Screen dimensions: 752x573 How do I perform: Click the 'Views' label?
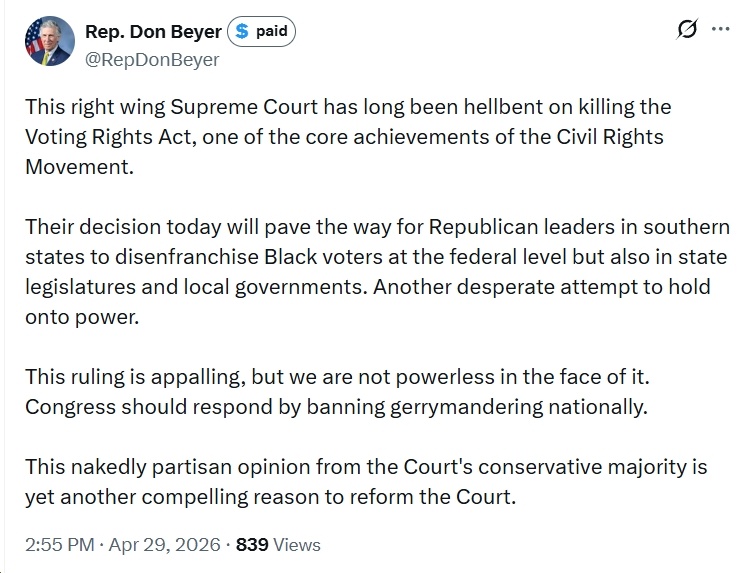point(296,545)
